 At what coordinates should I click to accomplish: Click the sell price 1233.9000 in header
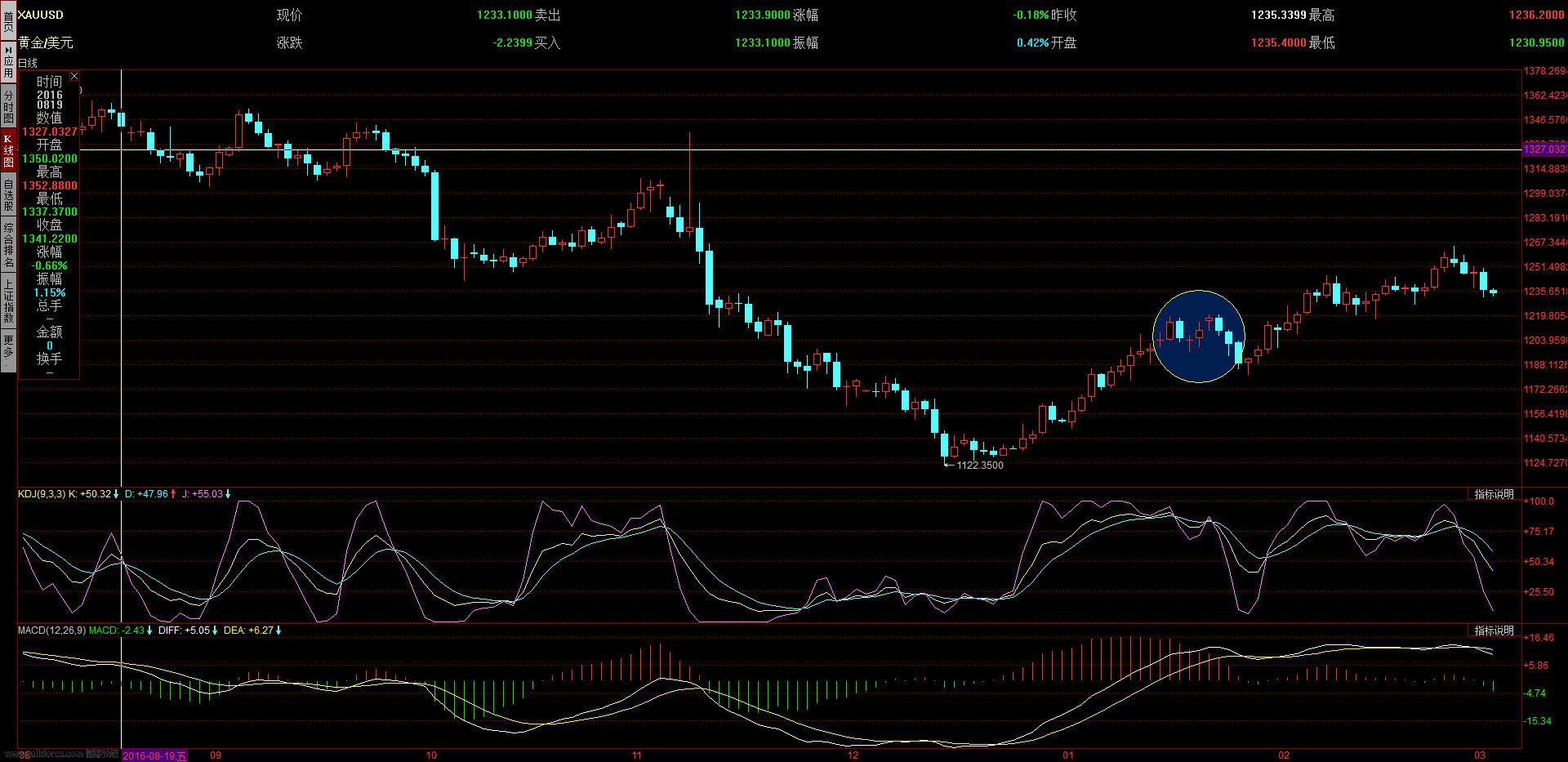[763, 15]
